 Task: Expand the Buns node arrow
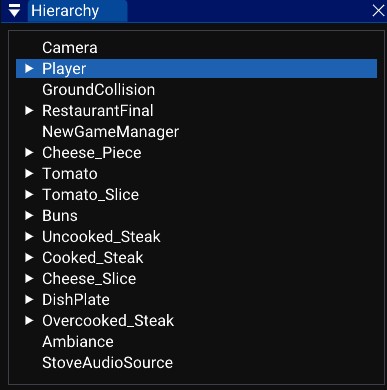pyautogui.click(x=29, y=216)
